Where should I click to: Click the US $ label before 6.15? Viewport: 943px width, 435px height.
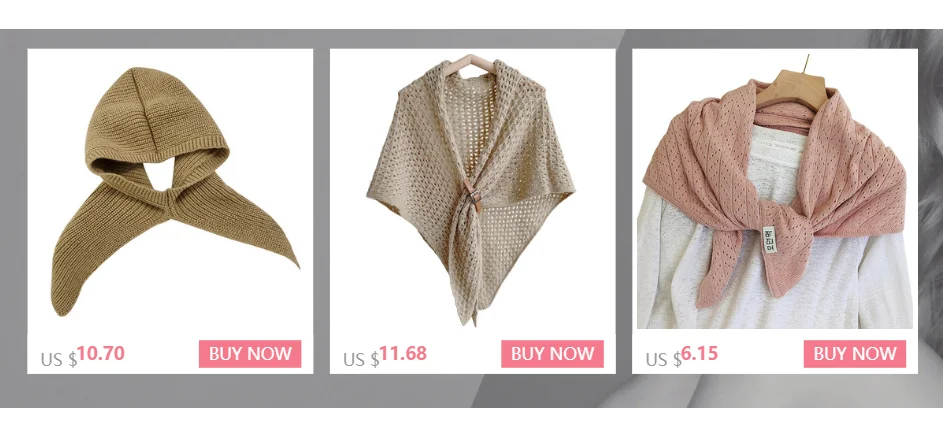tap(663, 359)
